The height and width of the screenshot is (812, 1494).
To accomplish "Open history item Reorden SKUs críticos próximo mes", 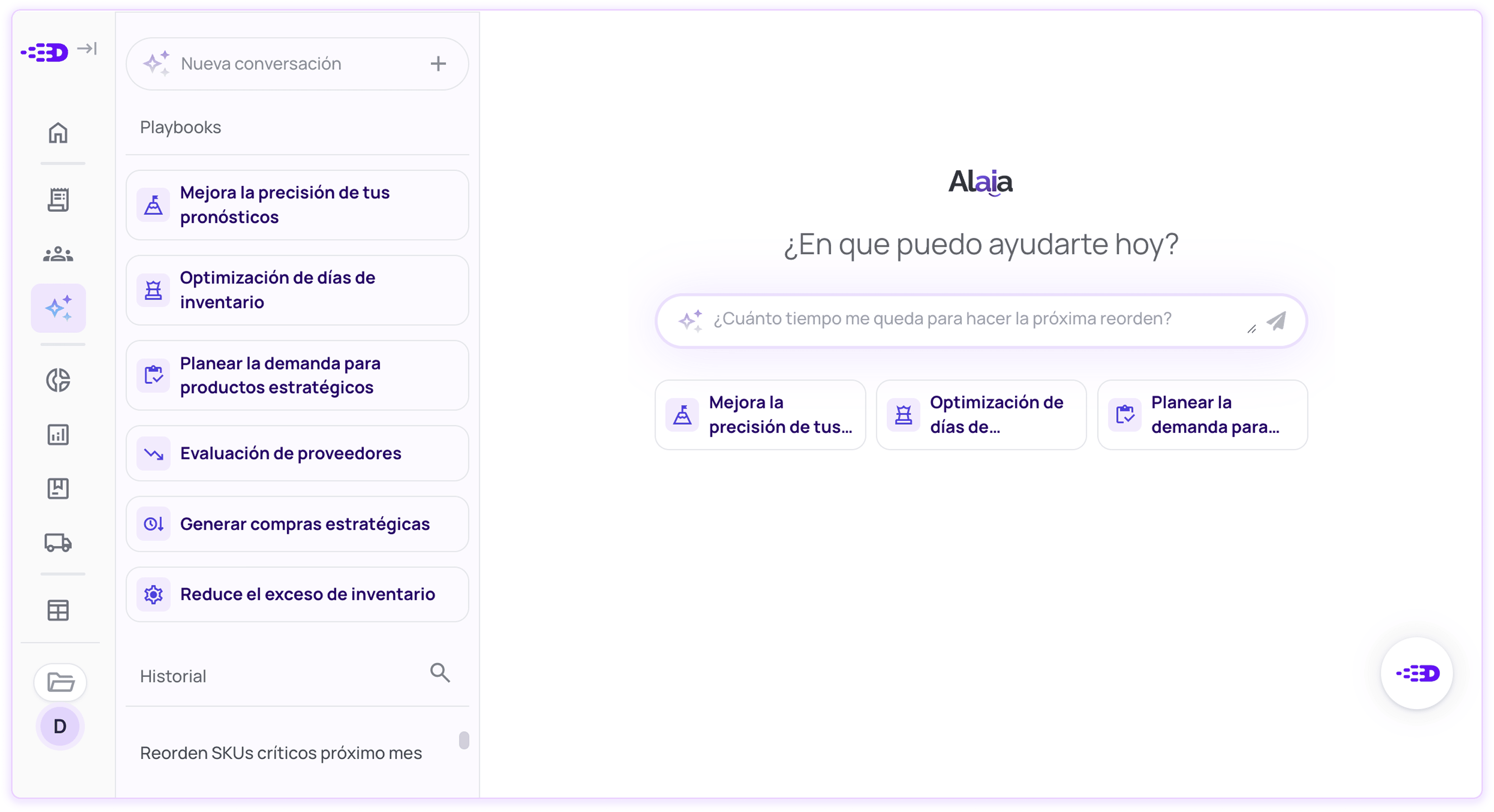I will coord(281,753).
